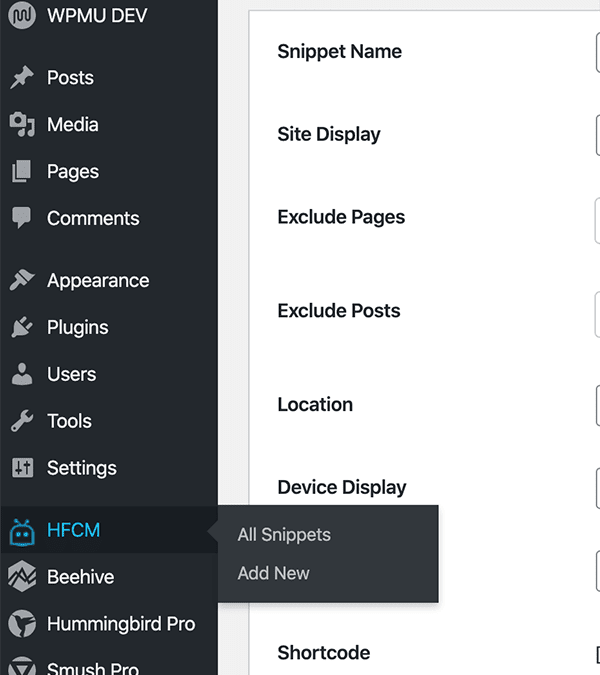Click the Posts pushpin icon
This screenshot has height=675, width=600.
22,77
